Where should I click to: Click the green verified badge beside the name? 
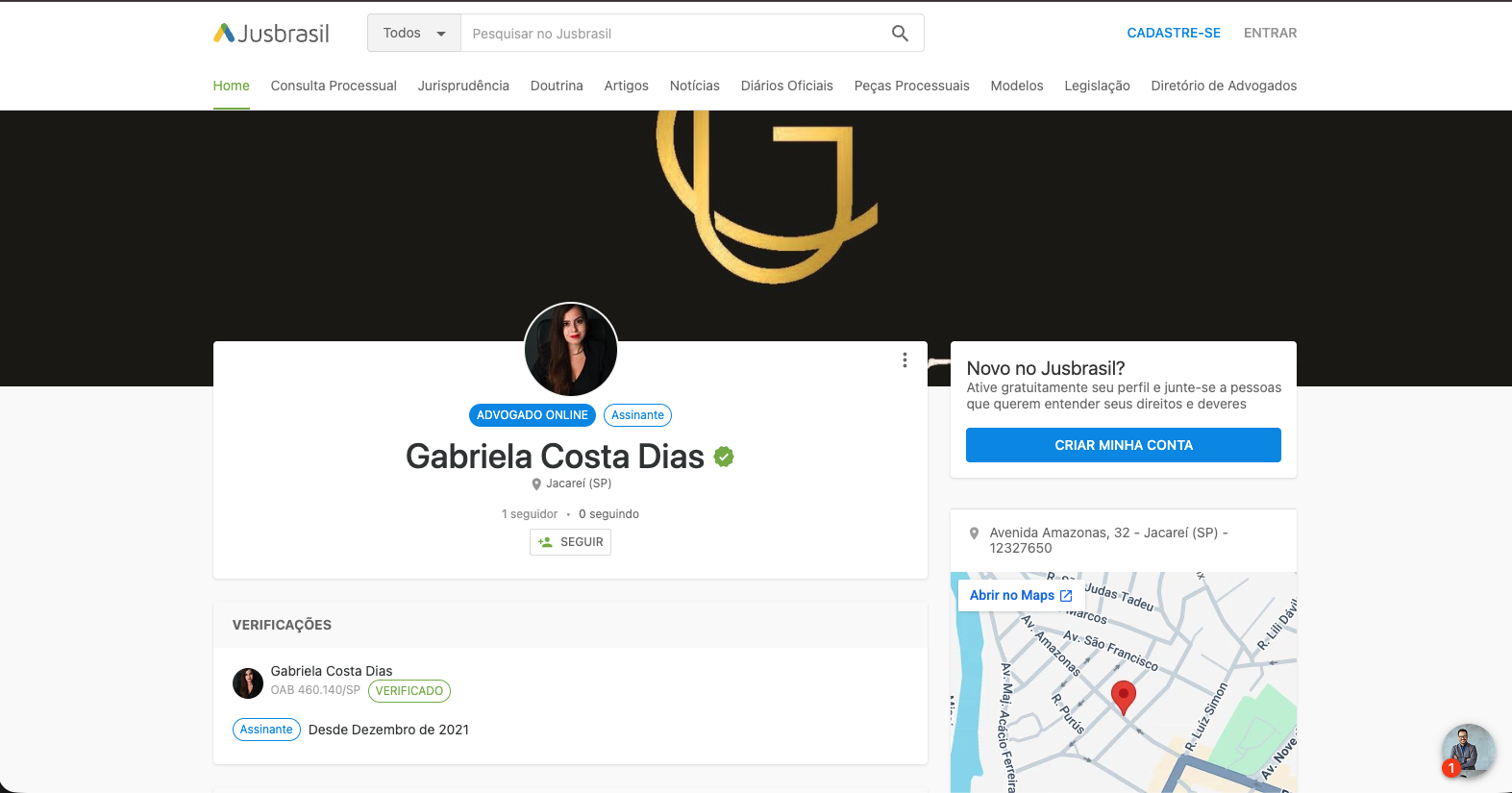[x=724, y=458]
